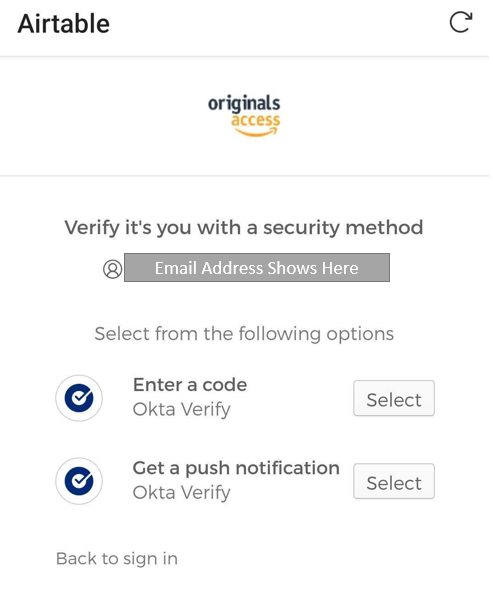The width and height of the screenshot is (493, 600).
Task: Click Okta Verify text under Enter a code
Action: 181,409
